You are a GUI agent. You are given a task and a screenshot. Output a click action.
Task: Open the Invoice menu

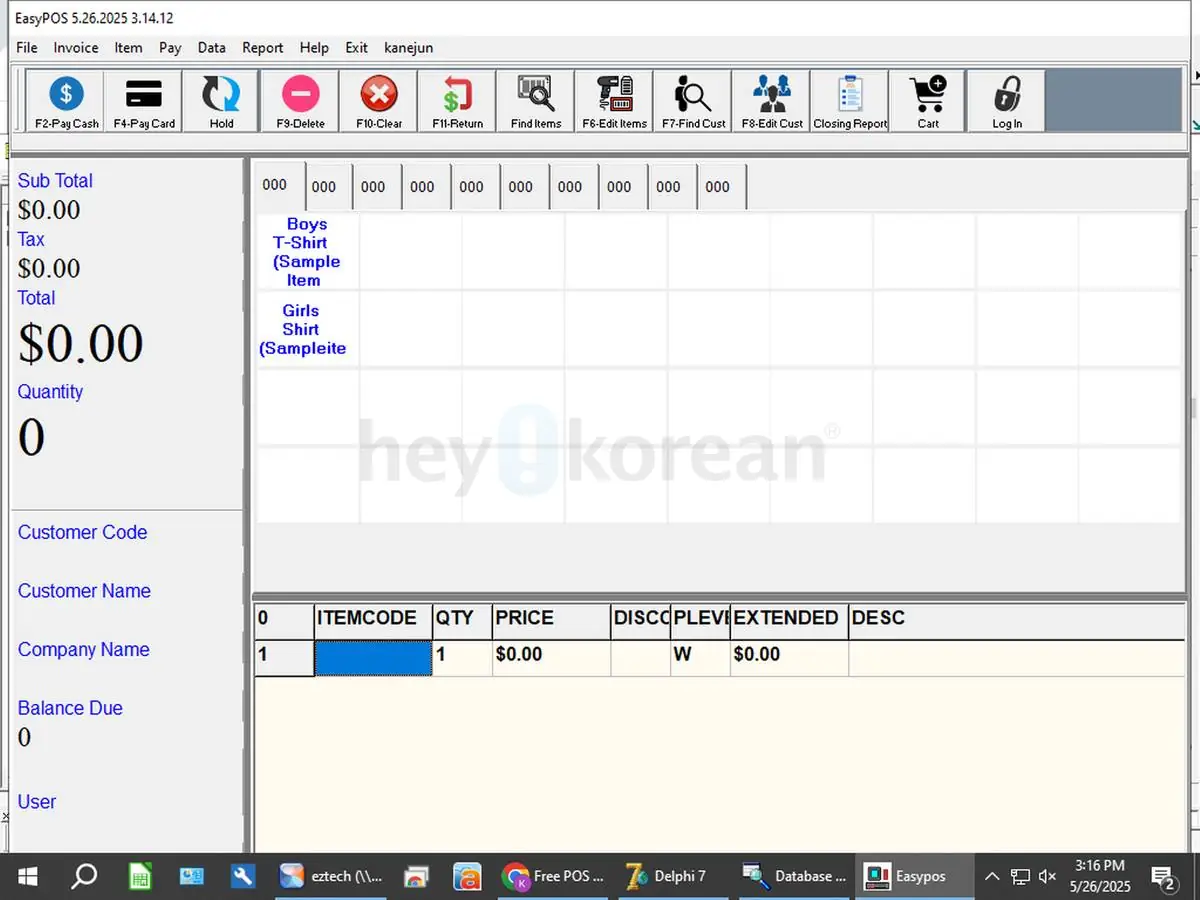(76, 47)
